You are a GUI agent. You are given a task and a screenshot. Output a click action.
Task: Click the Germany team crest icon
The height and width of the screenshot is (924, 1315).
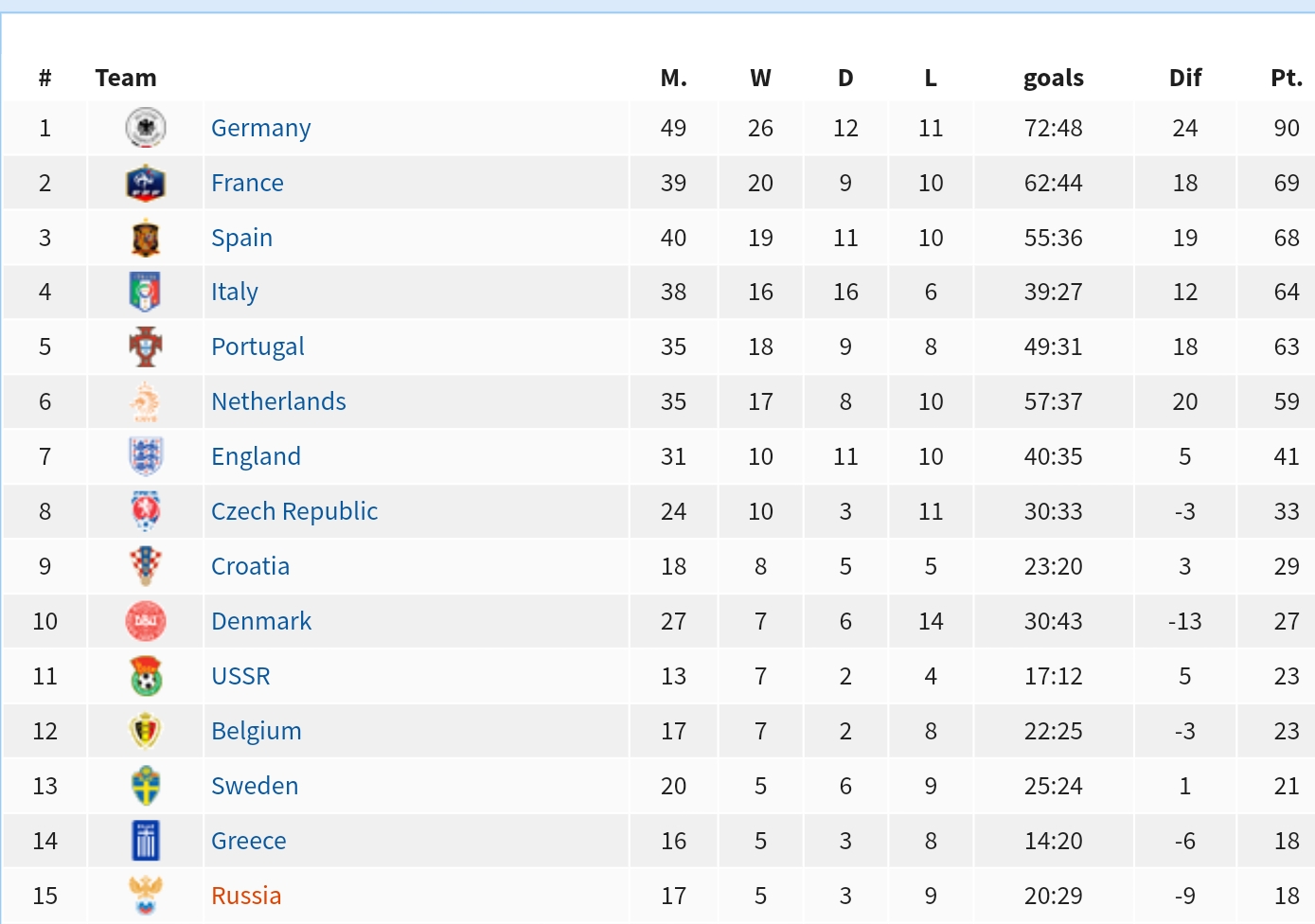click(x=146, y=128)
